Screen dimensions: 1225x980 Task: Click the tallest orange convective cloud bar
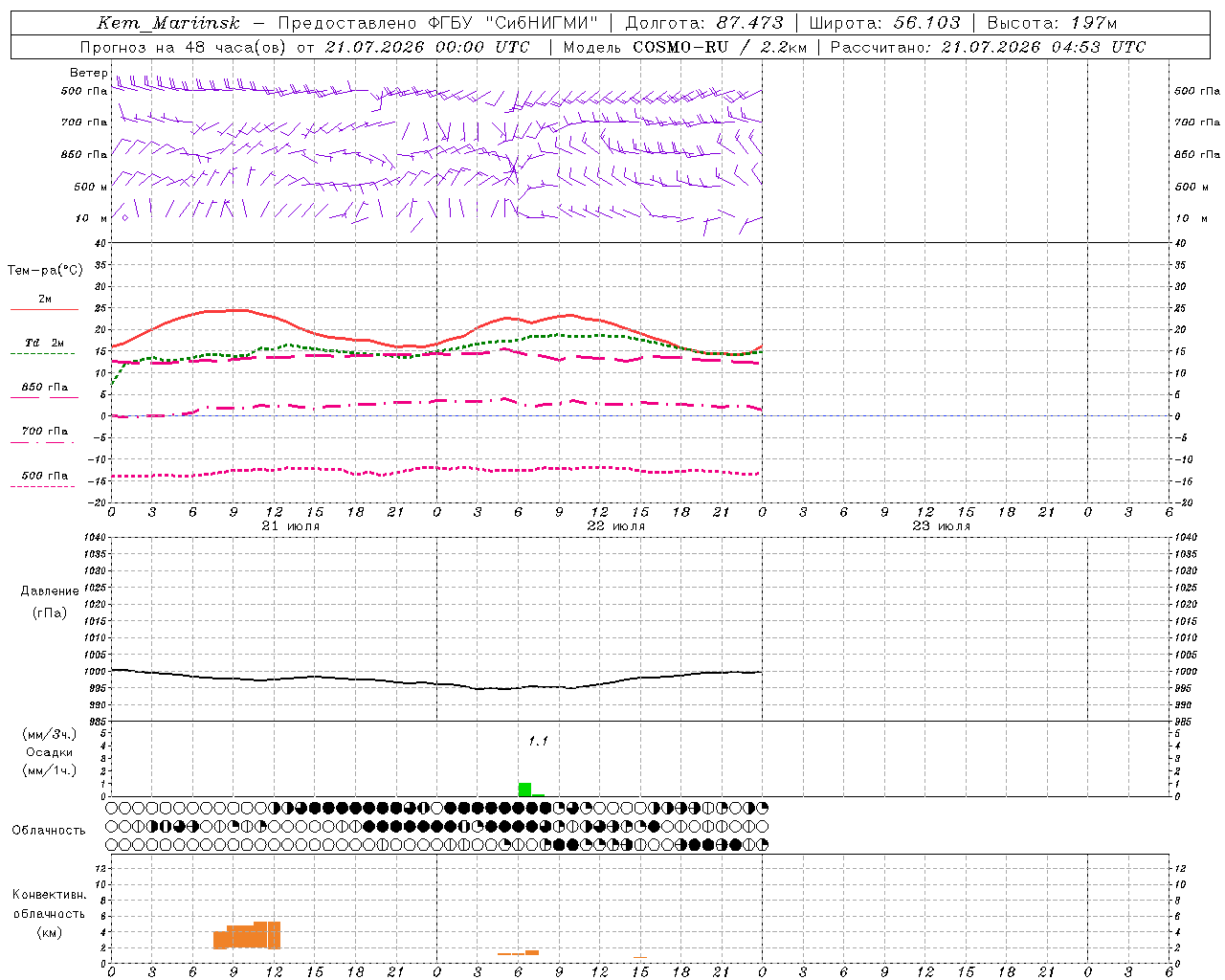click(267, 935)
